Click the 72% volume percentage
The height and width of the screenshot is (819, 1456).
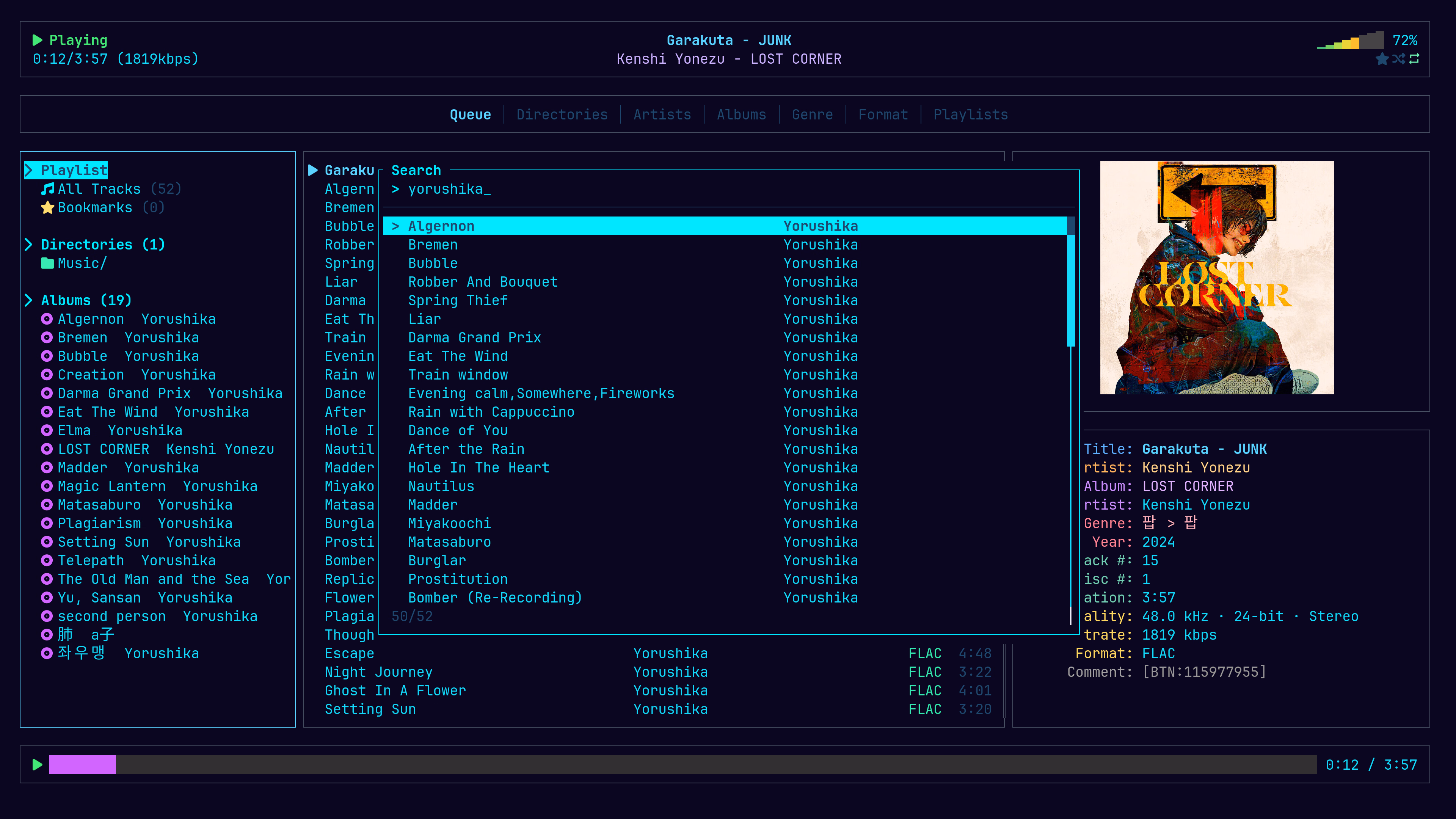point(1404,40)
